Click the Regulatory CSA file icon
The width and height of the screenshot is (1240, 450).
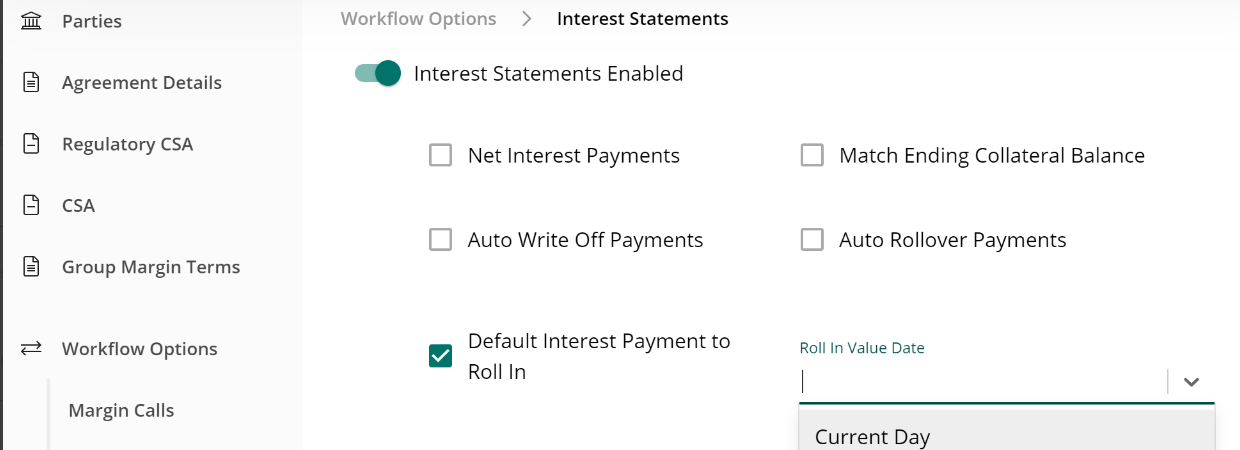(32, 144)
